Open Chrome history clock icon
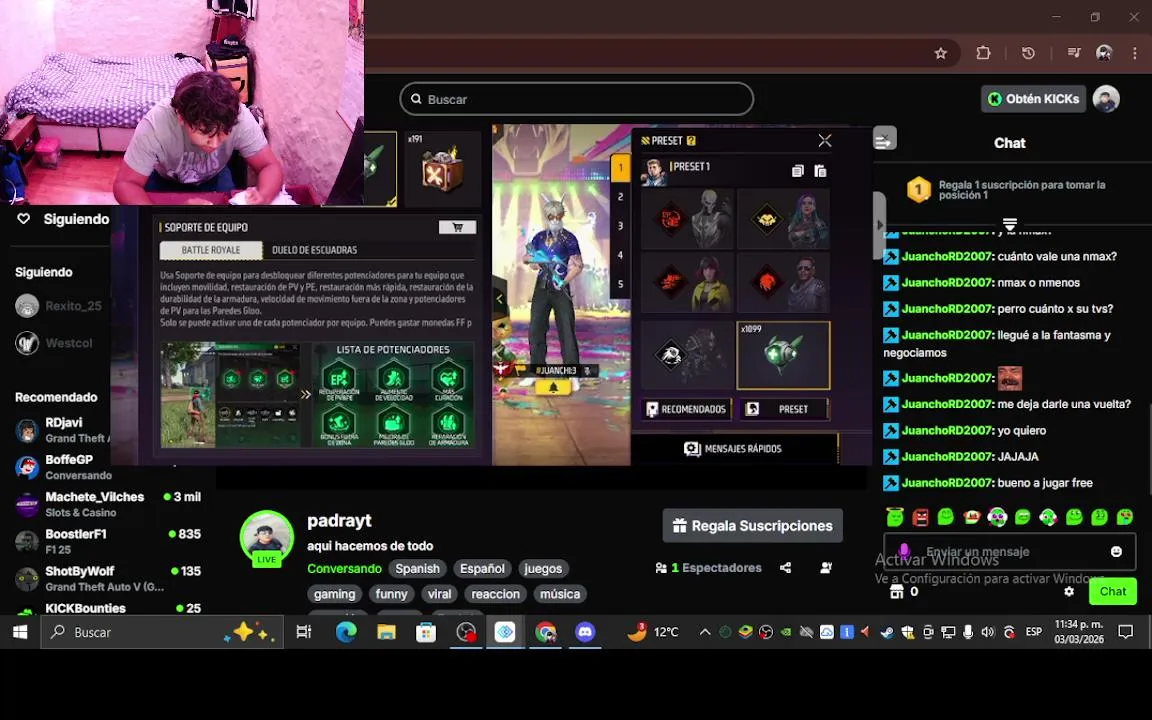Screen dimensions: 1152x720 1028,53
